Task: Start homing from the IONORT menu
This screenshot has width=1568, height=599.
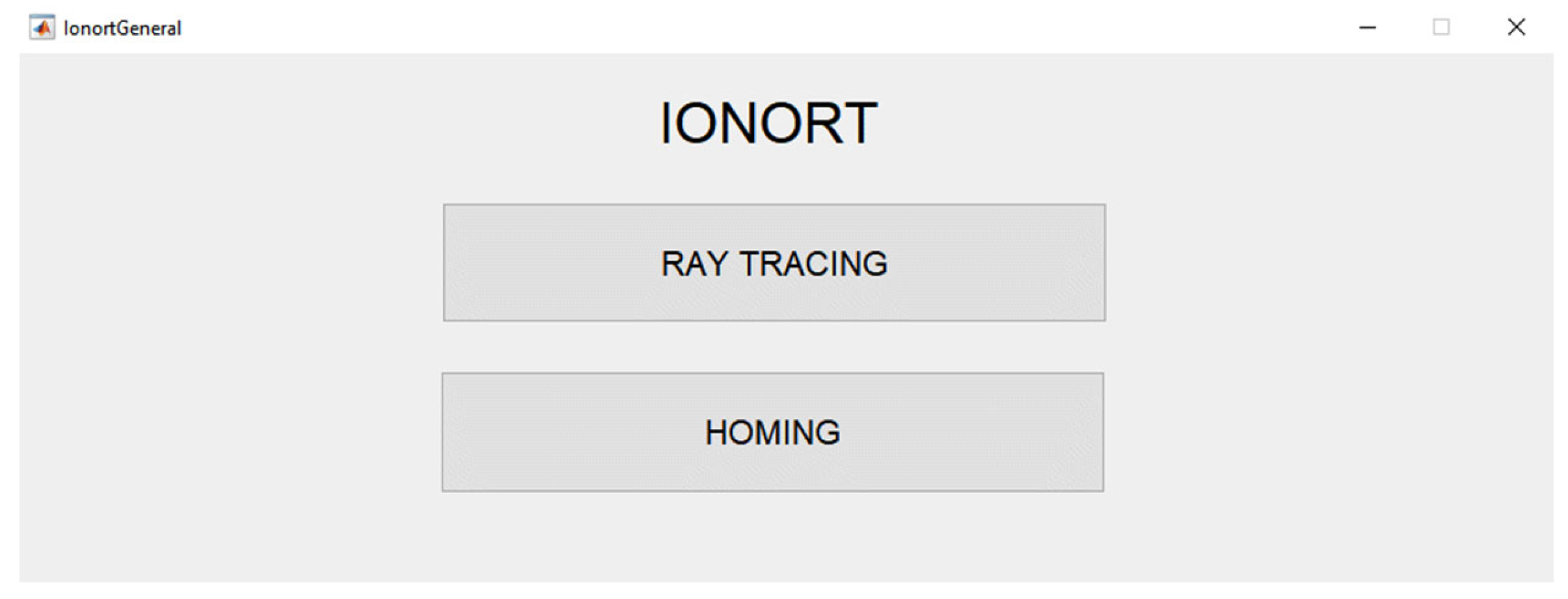Action: click(x=772, y=432)
